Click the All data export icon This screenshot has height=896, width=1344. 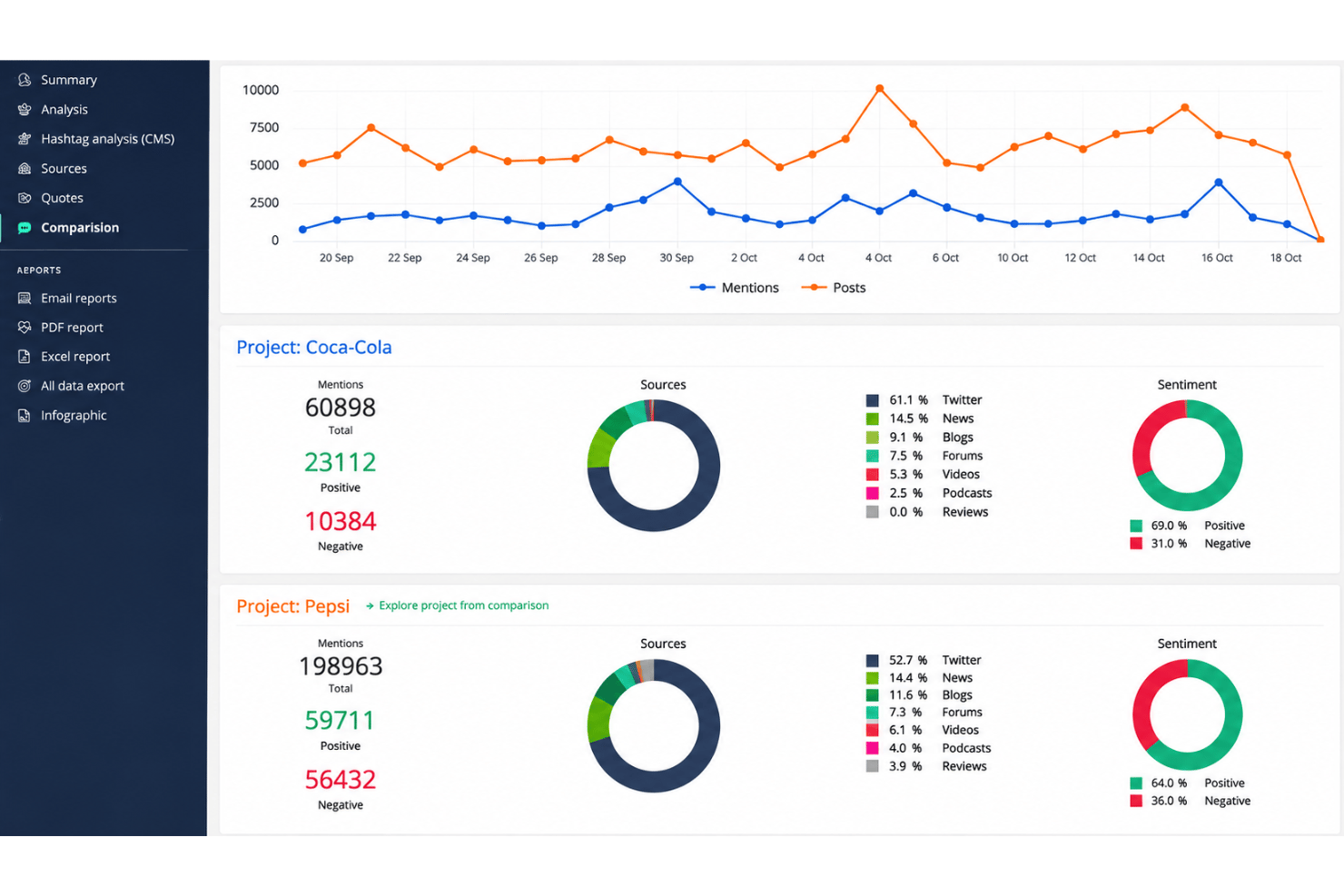pos(25,386)
